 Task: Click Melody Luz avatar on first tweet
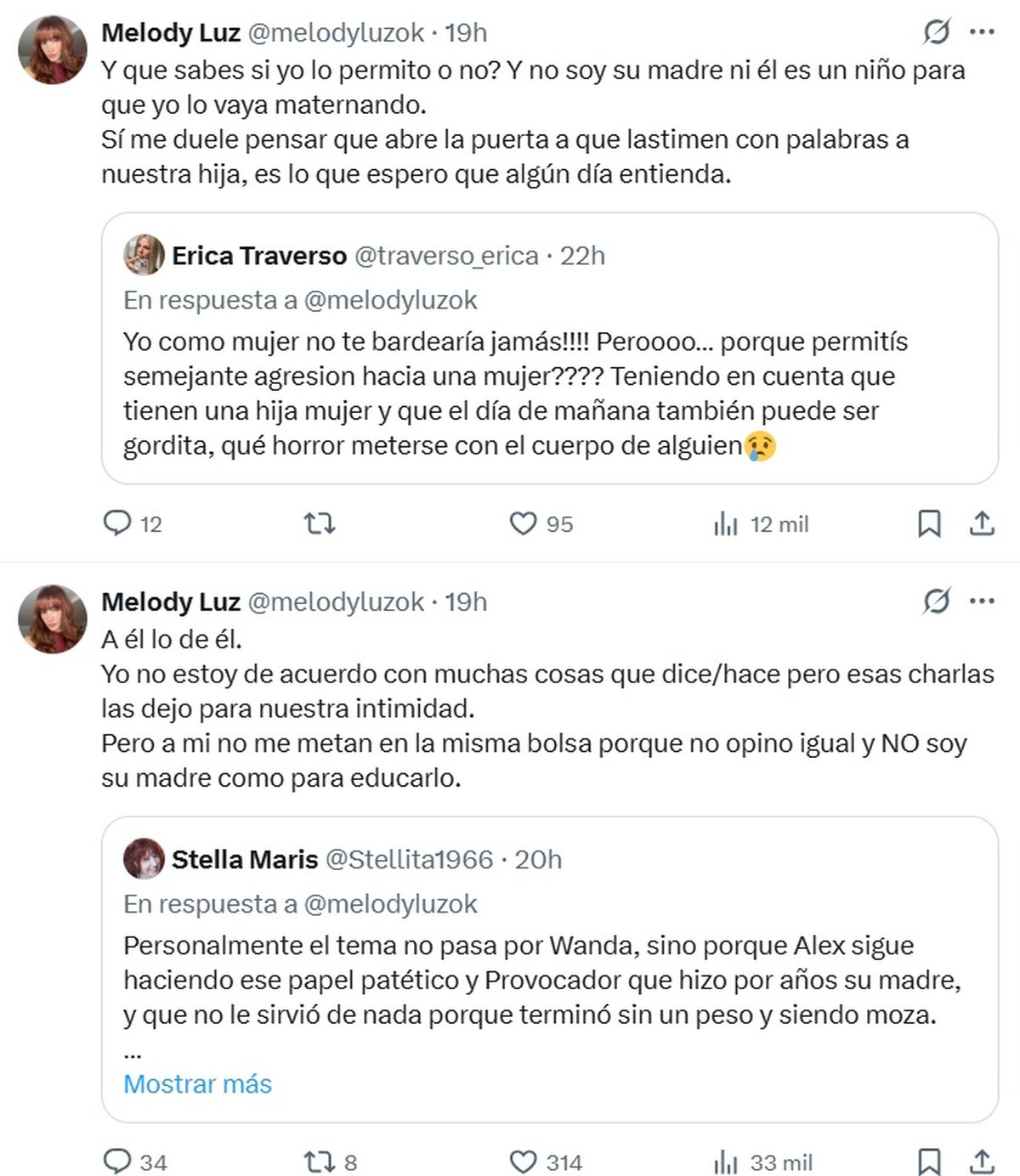(x=53, y=49)
